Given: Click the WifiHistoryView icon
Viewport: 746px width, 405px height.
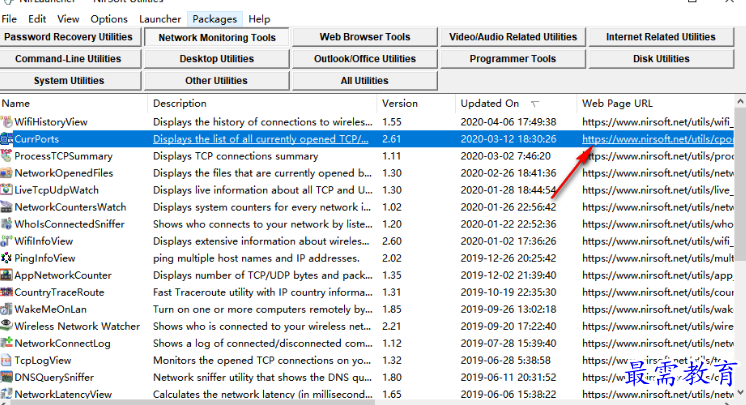Looking at the screenshot, I should pos(6,122).
